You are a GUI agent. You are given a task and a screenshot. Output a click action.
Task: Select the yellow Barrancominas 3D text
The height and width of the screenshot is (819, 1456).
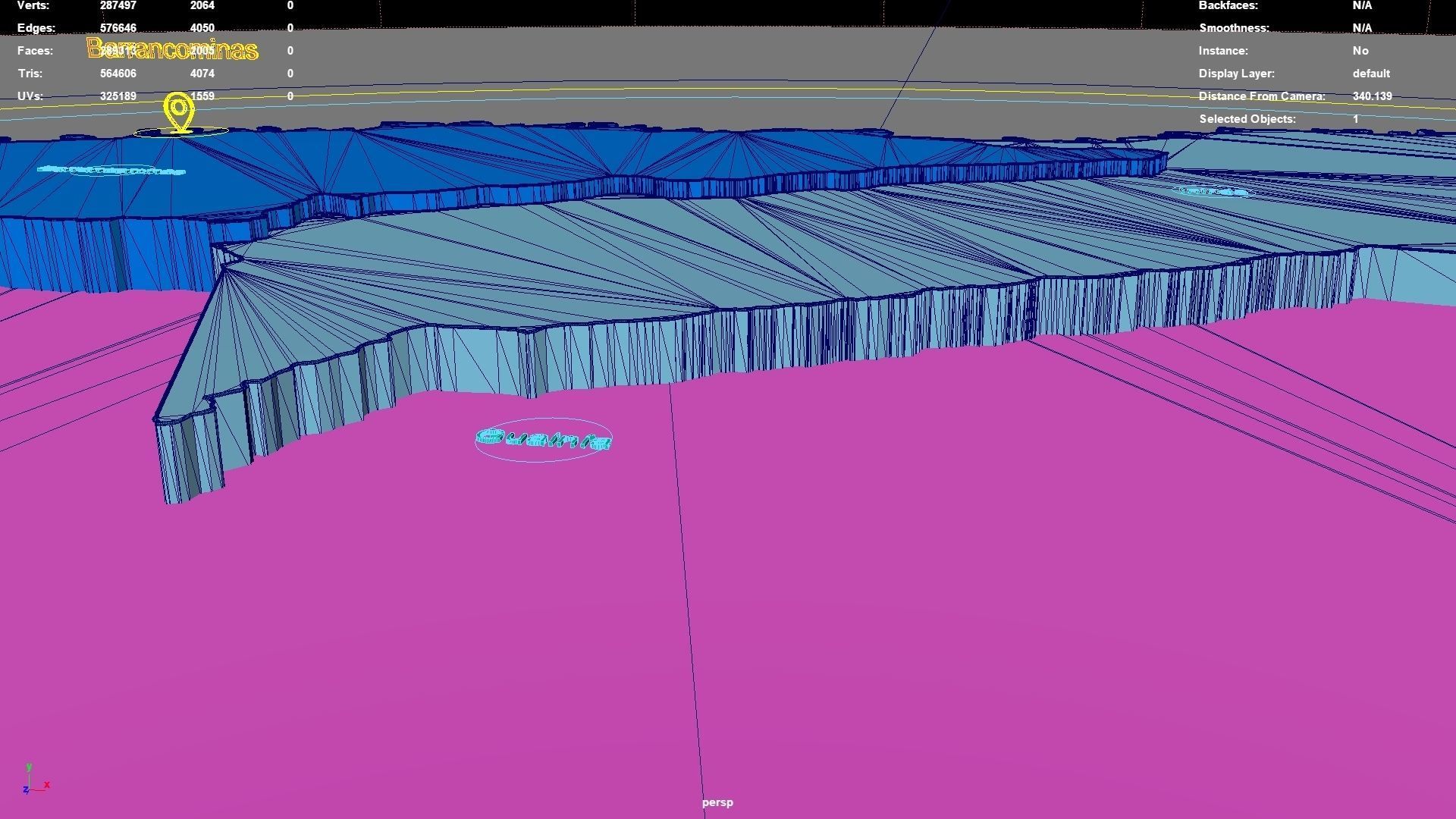pyautogui.click(x=173, y=49)
